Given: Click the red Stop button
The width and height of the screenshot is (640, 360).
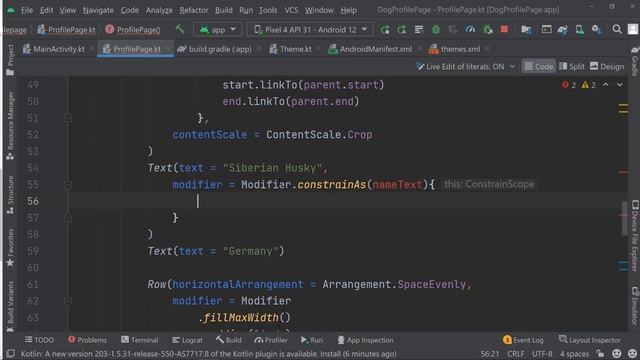Looking at the screenshot, I should pyautogui.click(x=504, y=29).
